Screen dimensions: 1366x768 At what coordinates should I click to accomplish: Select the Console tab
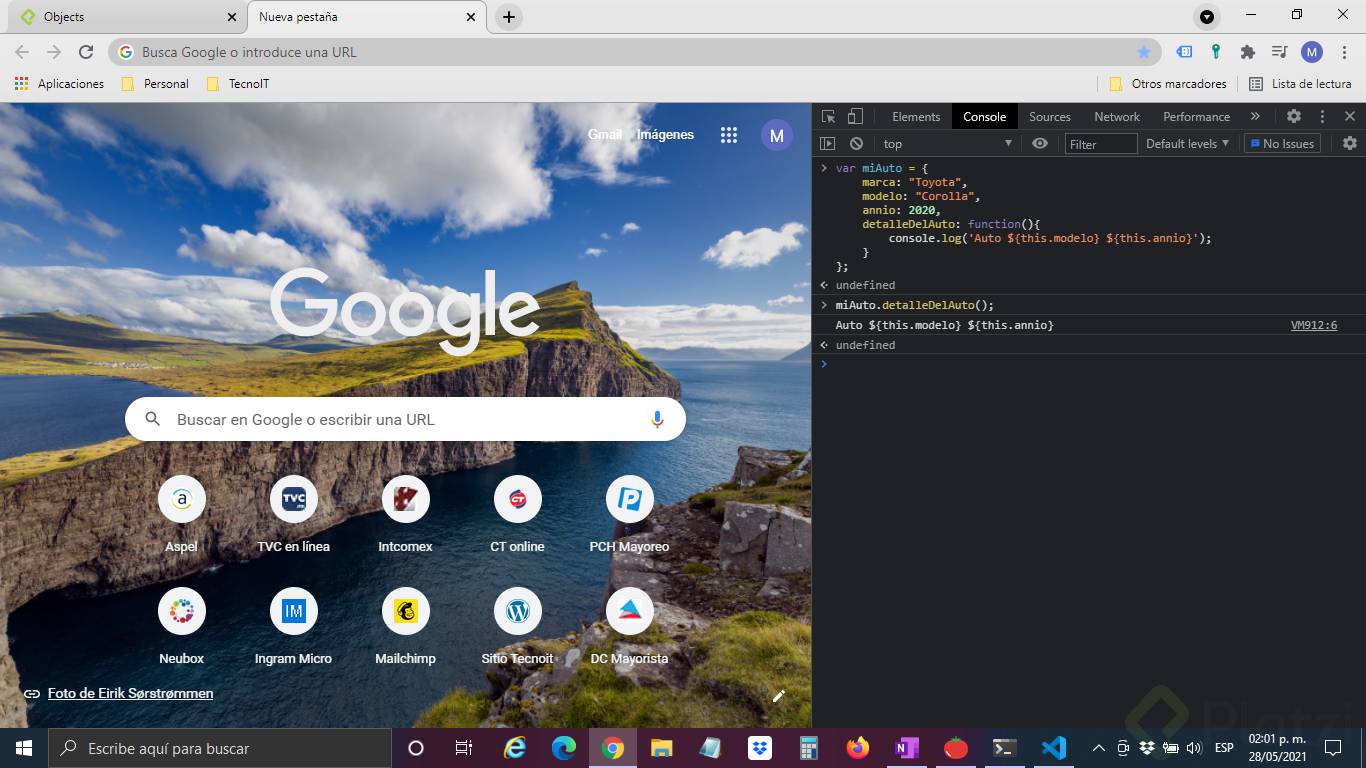(x=984, y=117)
